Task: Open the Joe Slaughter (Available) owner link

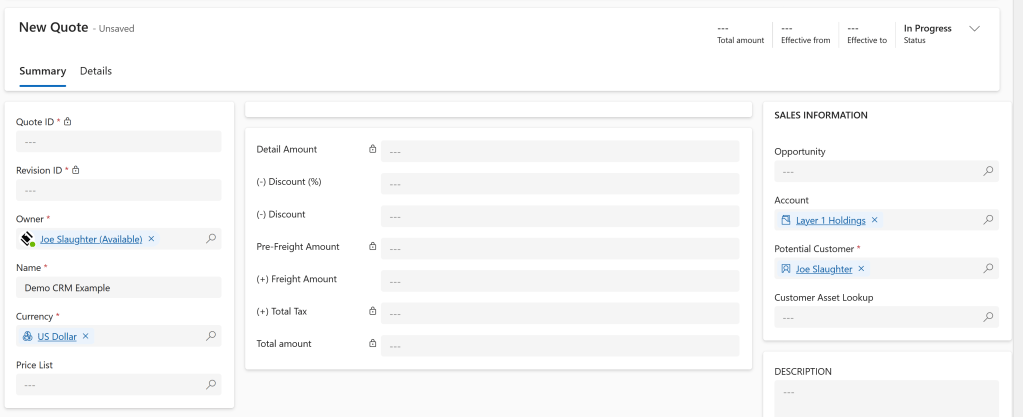Action: 91,239
